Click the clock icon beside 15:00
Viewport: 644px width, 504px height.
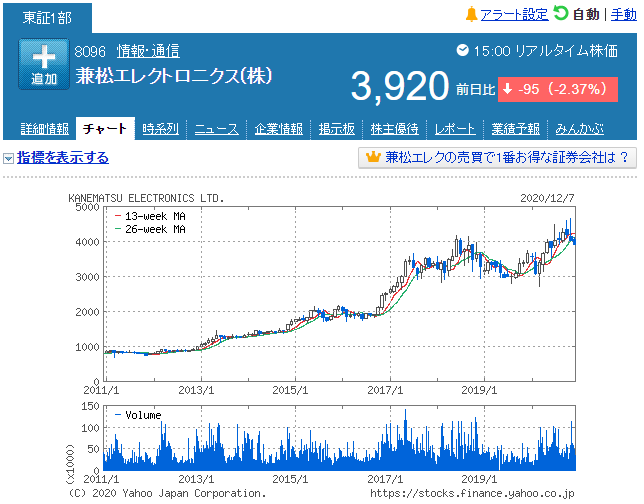(462, 50)
